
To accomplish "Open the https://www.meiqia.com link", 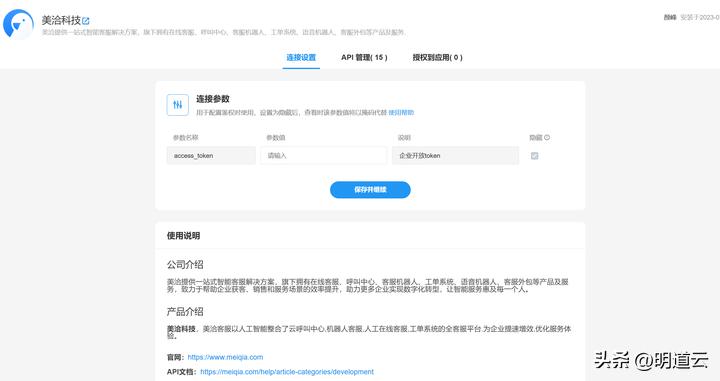I will [x=225, y=357].
